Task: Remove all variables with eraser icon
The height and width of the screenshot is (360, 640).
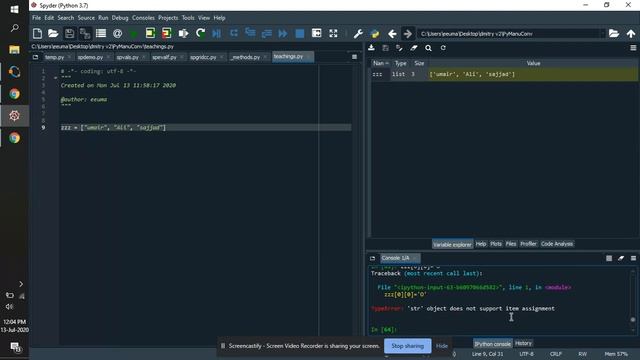Action: [x=414, y=48]
